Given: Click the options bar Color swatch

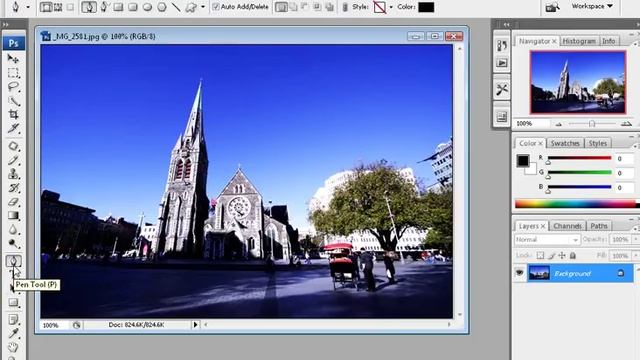Looking at the screenshot, I should click(426, 7).
